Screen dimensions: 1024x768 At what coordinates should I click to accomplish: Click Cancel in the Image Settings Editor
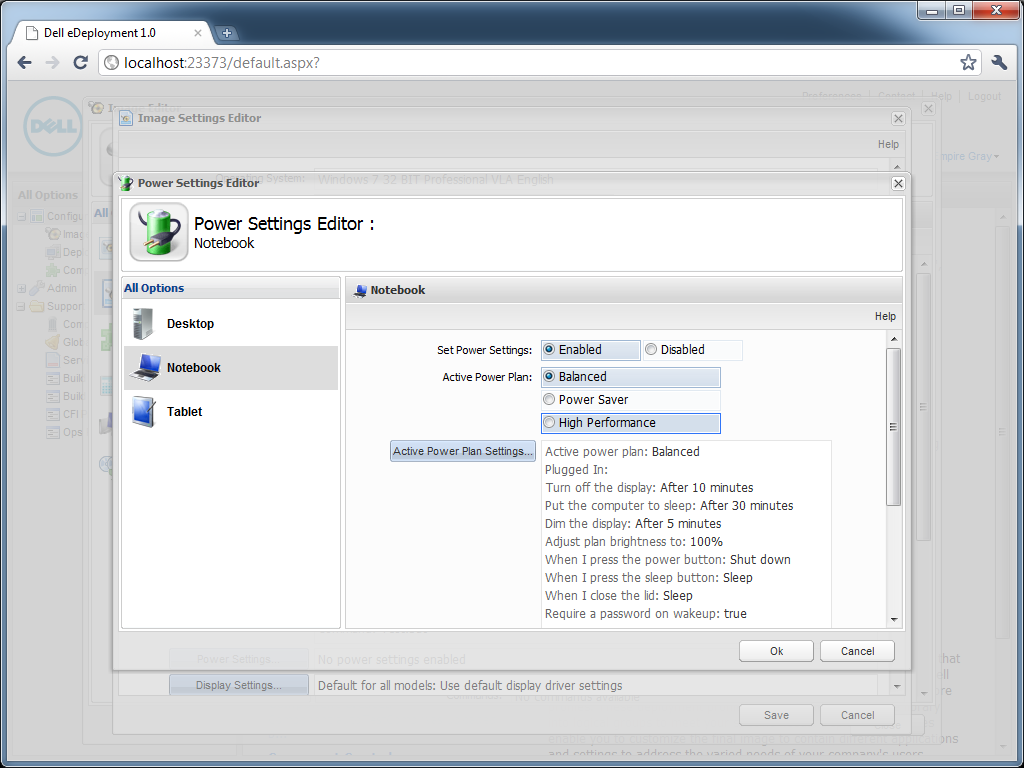857,715
